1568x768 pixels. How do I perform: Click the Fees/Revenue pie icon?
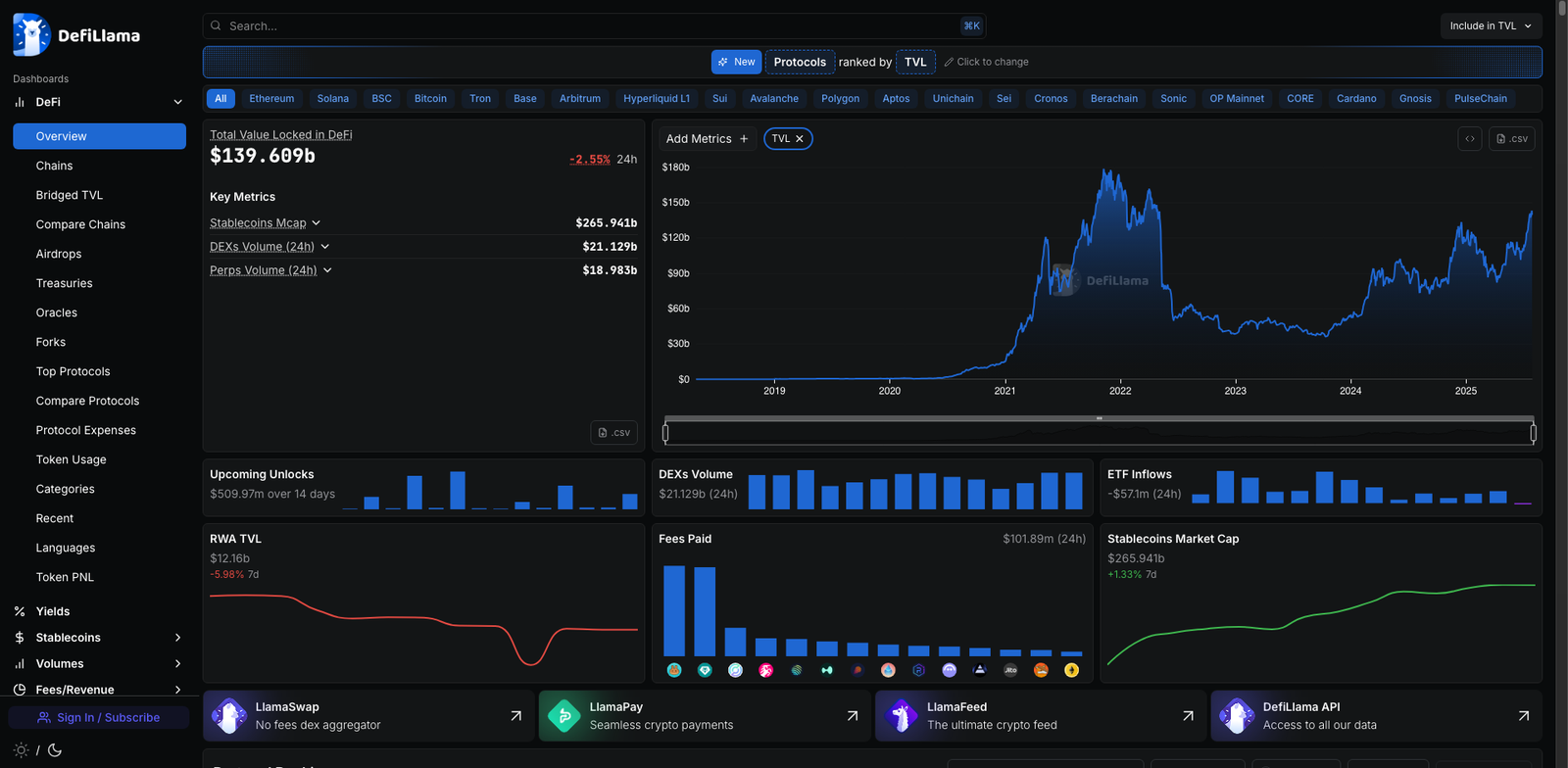point(20,690)
